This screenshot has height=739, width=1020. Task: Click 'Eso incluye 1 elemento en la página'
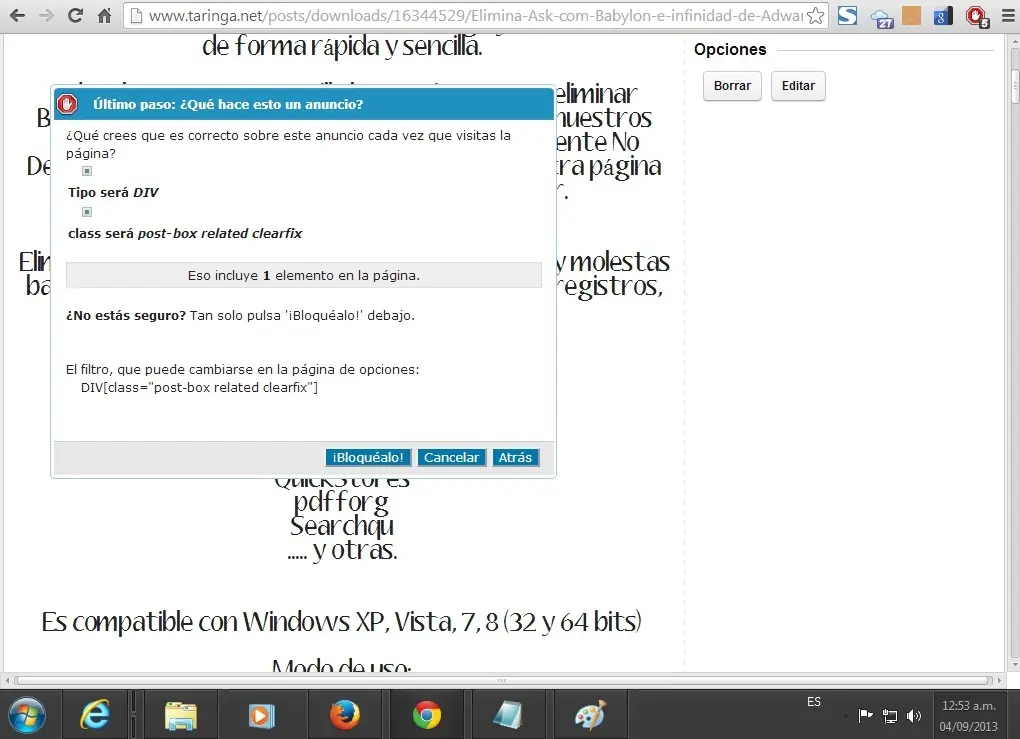[x=304, y=275]
